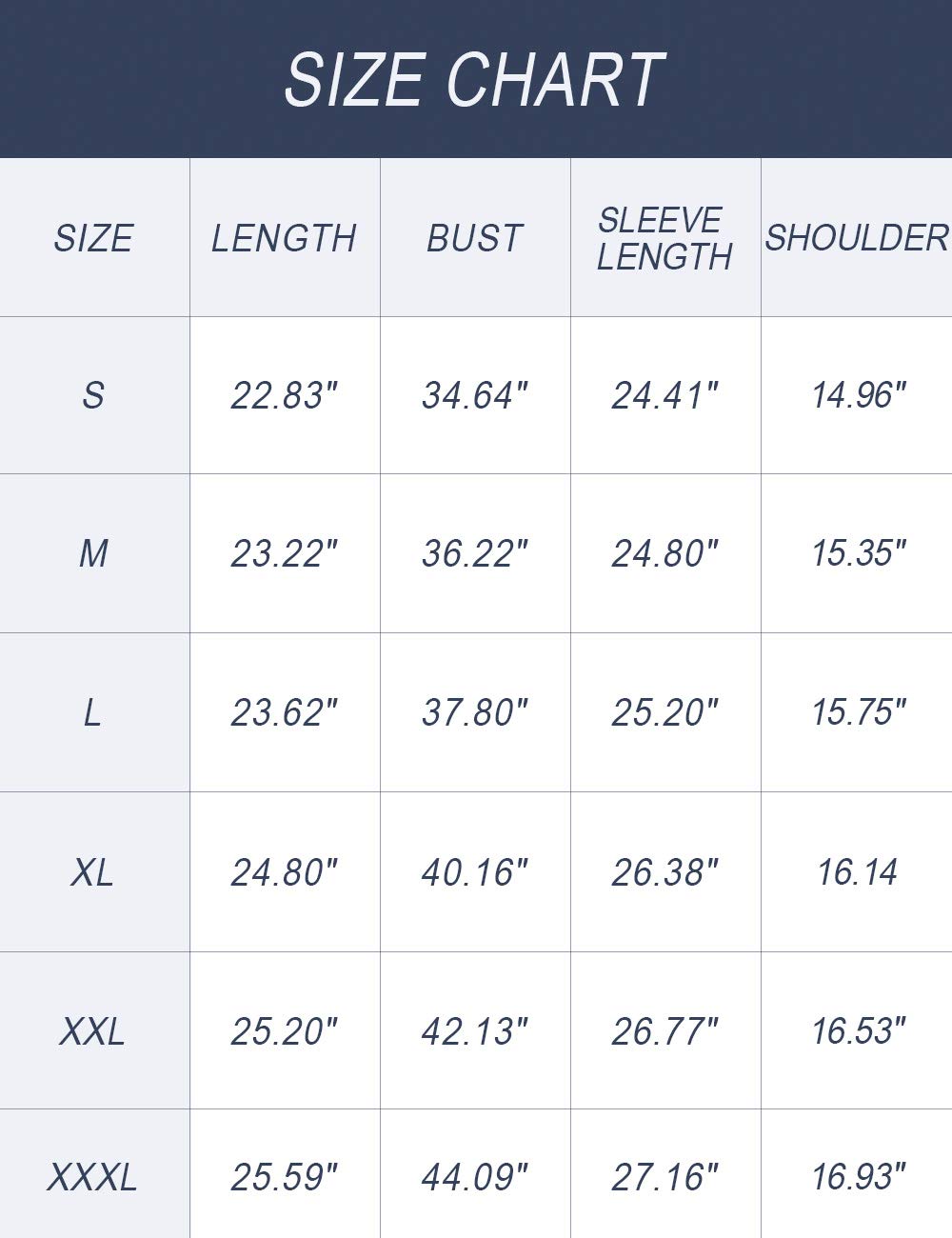Select the XXL size row label
This screenshot has width=952, height=1238.
[92, 1031]
